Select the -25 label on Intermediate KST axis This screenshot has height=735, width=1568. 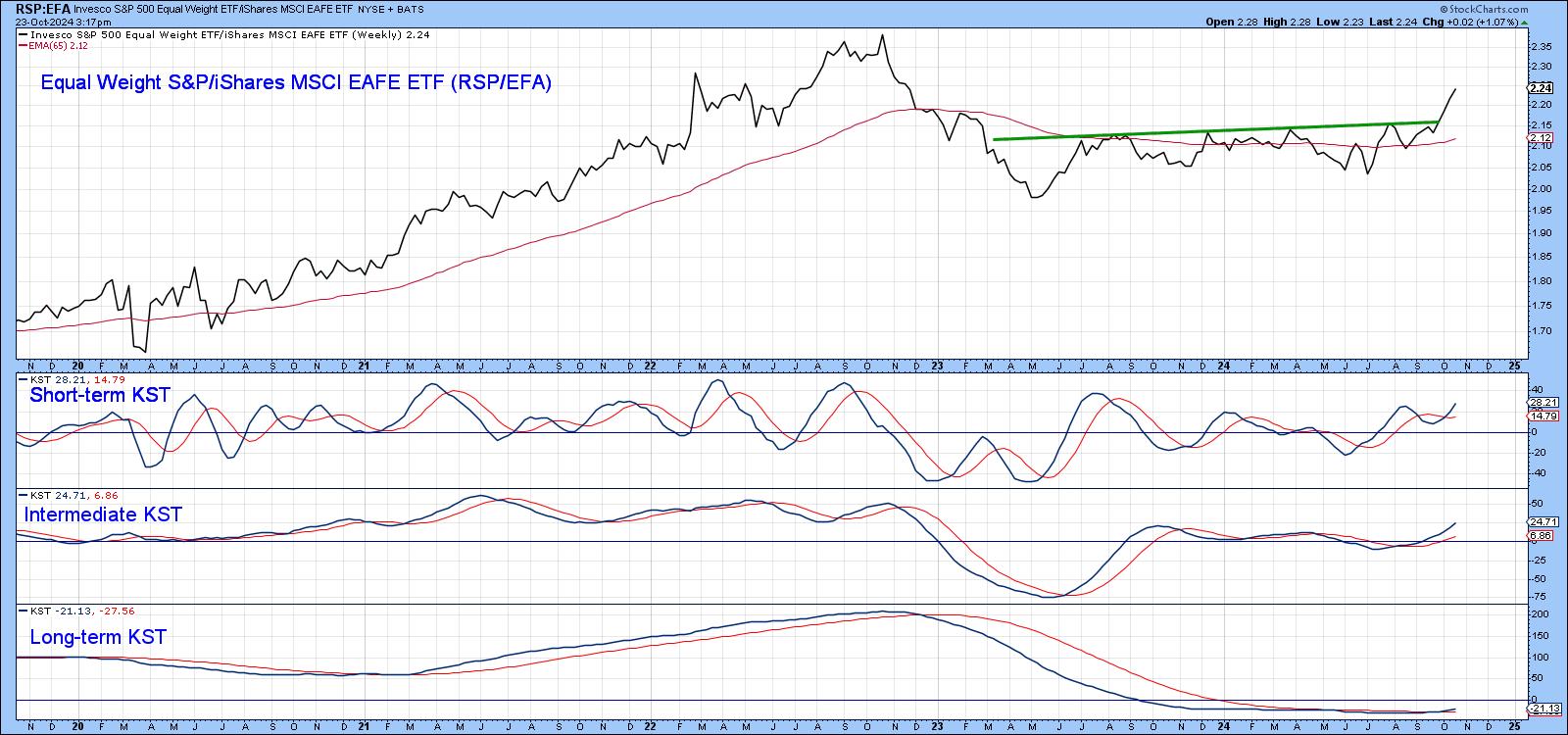tap(1538, 560)
